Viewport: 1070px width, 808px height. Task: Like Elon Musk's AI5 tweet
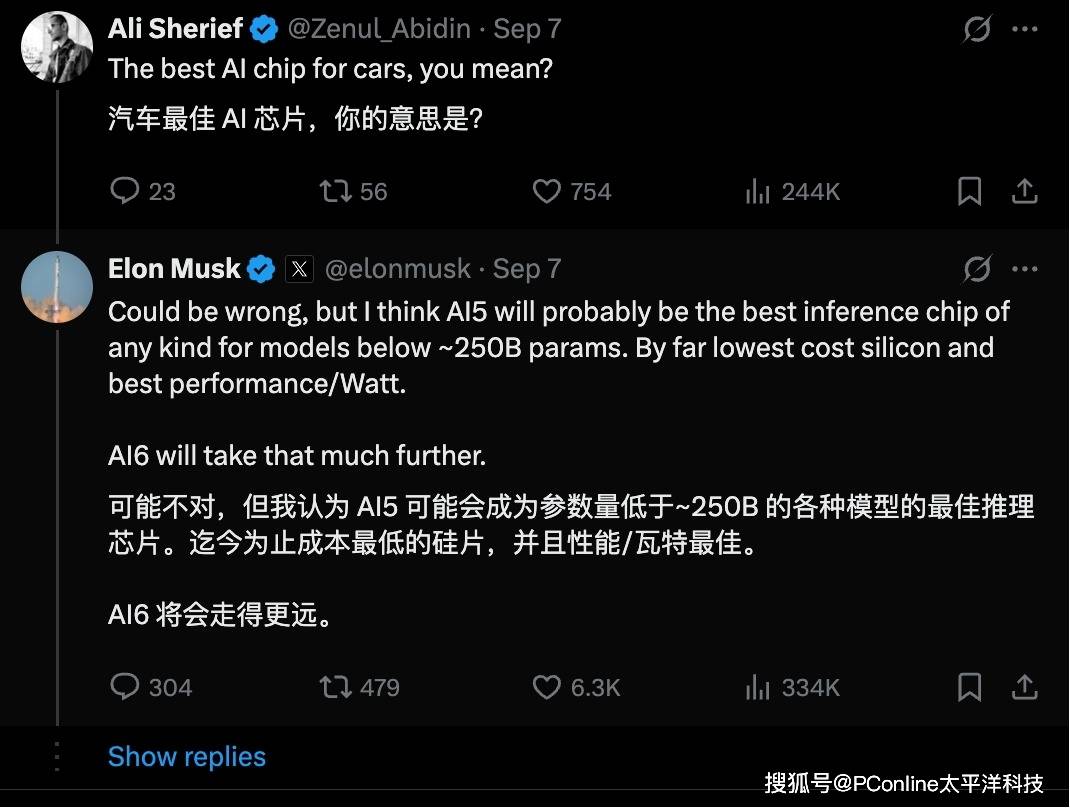(546, 687)
